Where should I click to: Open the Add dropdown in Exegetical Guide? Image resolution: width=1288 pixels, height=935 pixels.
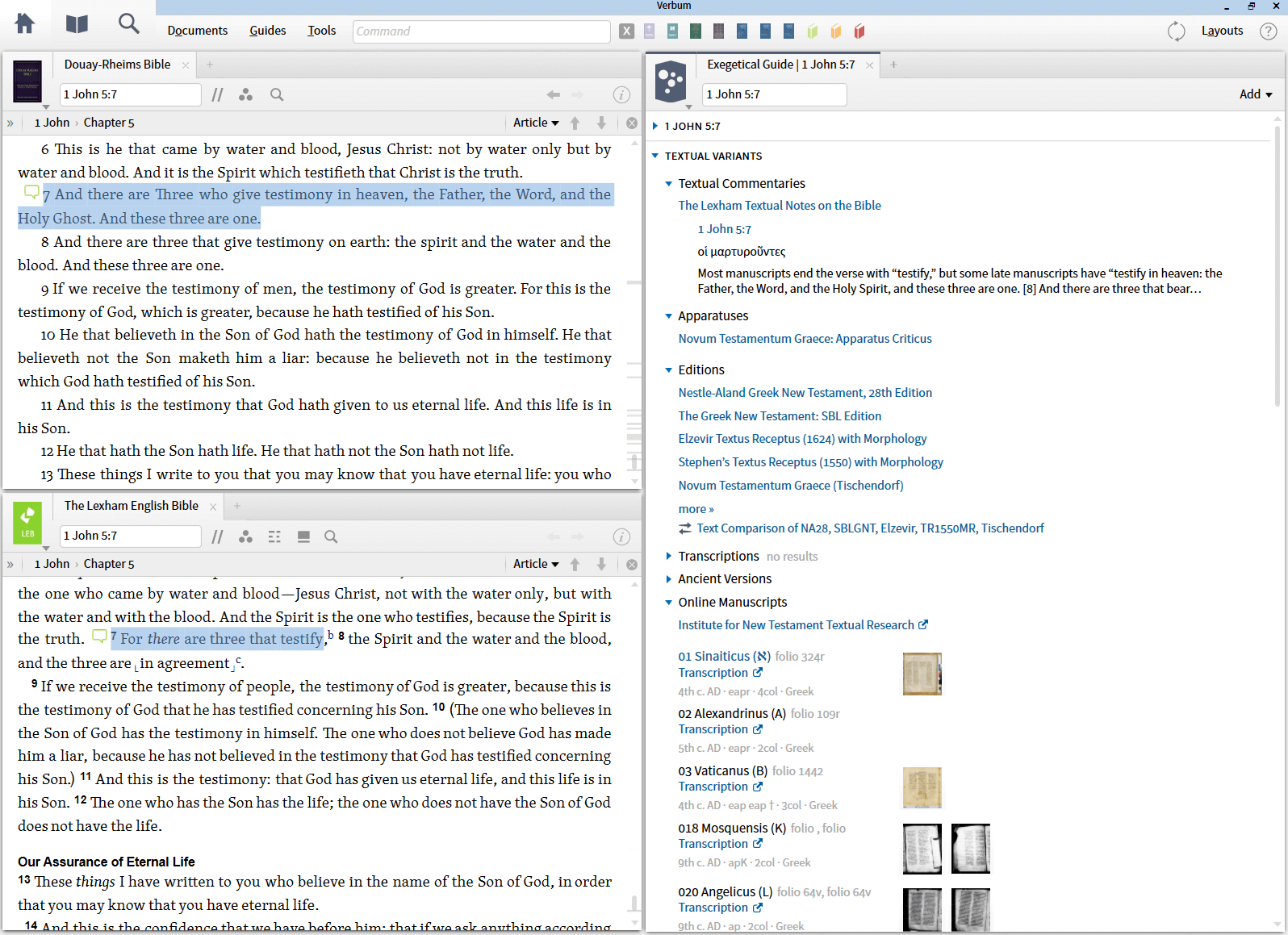(x=1255, y=94)
